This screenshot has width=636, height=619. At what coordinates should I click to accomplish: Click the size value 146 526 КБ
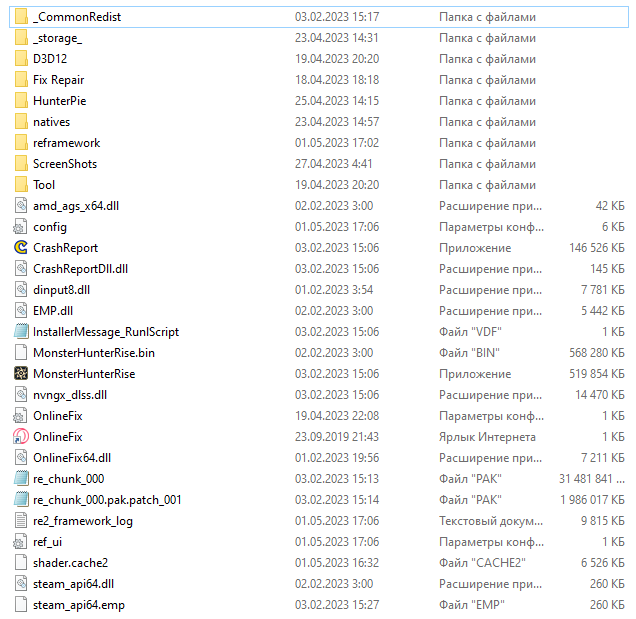tap(597, 248)
